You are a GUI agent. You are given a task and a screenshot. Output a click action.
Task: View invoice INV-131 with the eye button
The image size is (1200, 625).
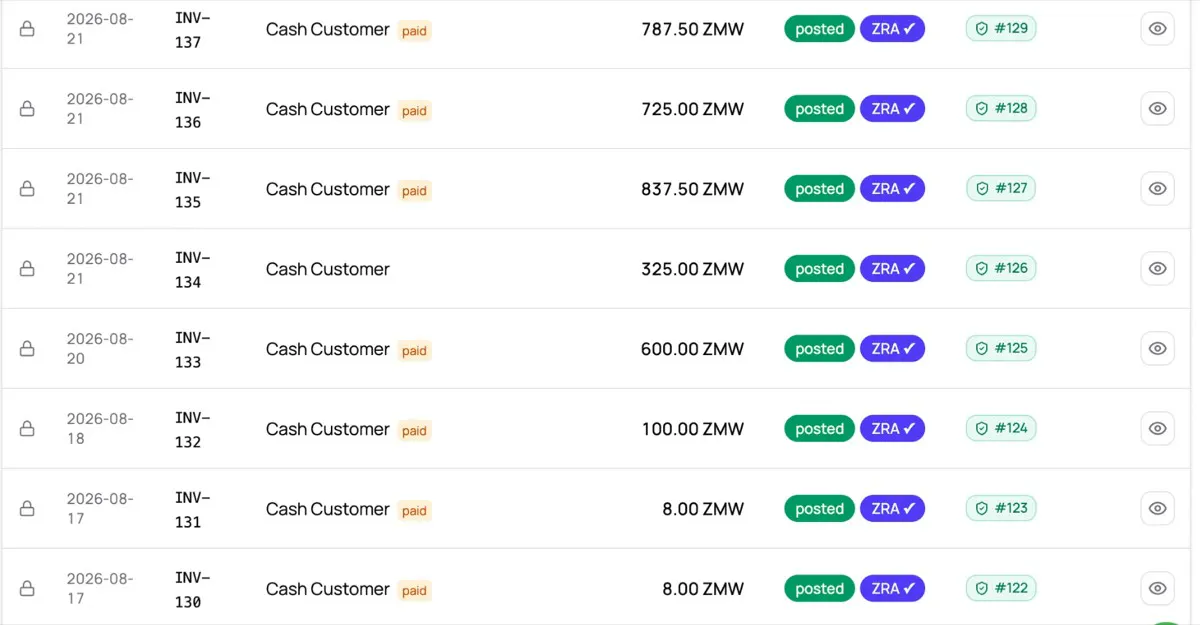click(x=1157, y=509)
